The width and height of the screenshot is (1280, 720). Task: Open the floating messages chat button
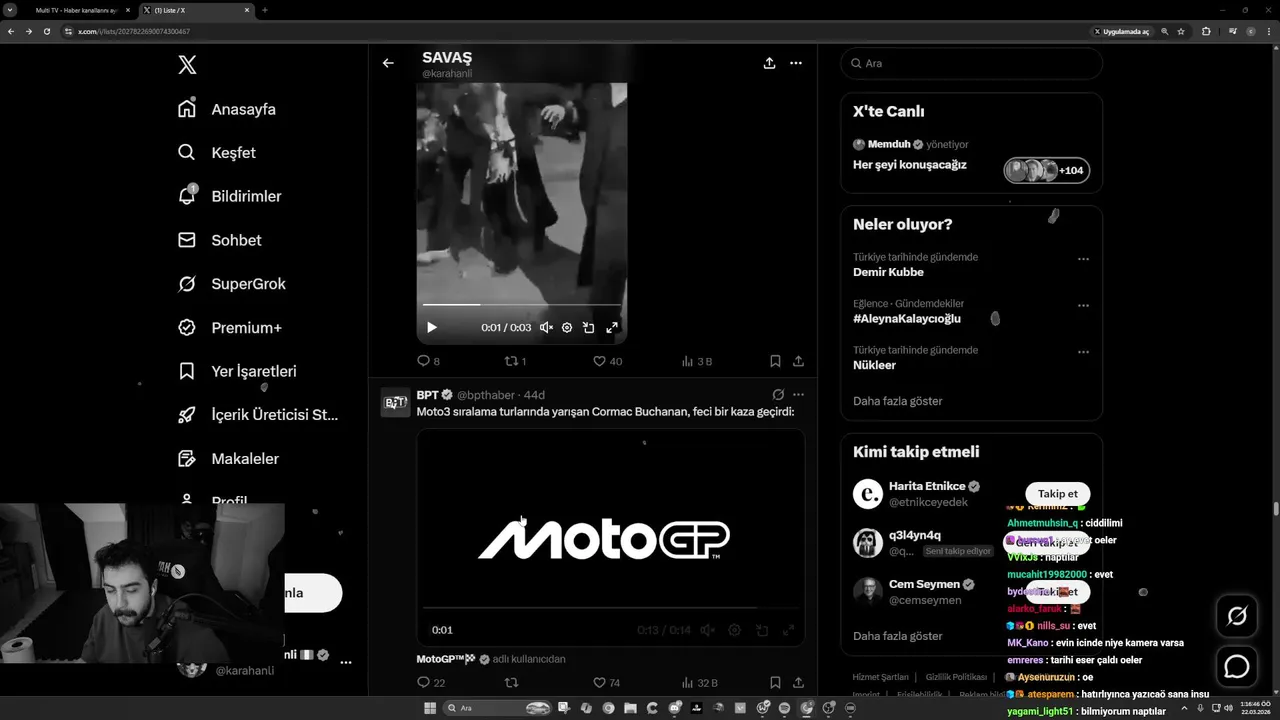click(x=1237, y=666)
